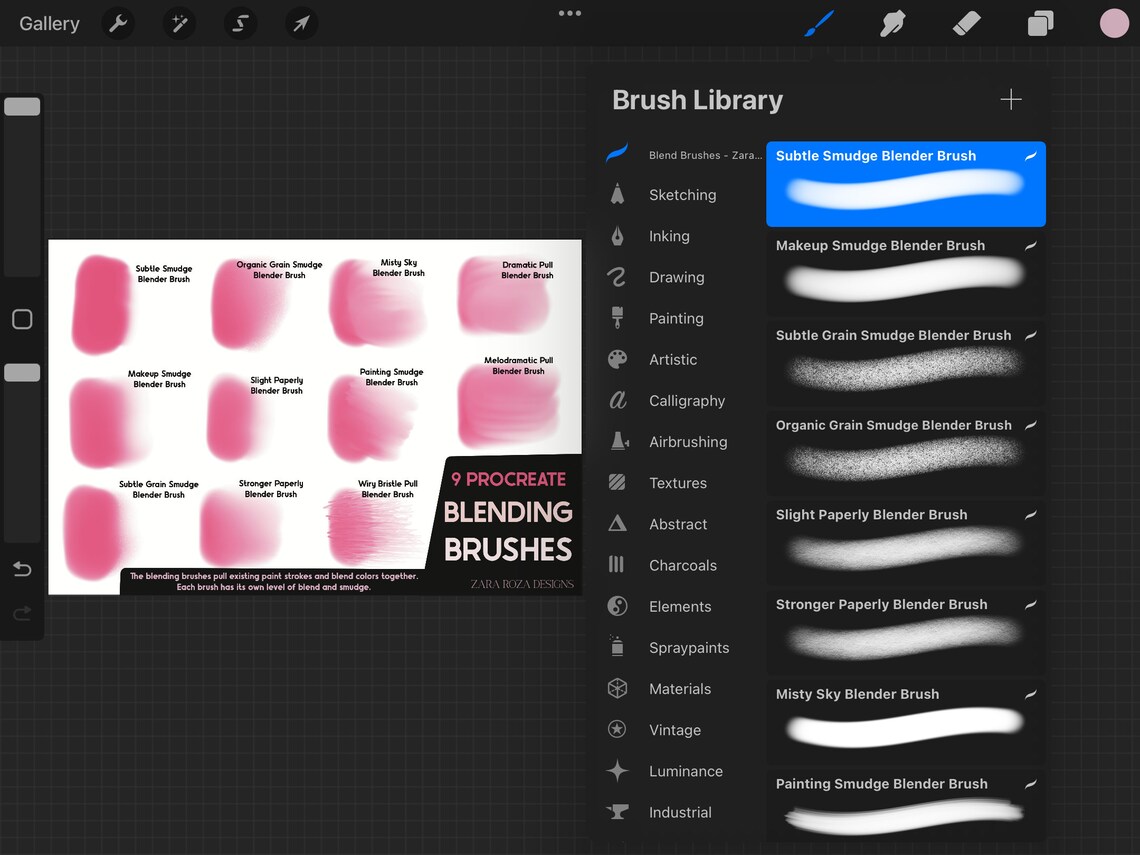
Task: Select the Misty Sky Blender Brush
Action: 906,723
